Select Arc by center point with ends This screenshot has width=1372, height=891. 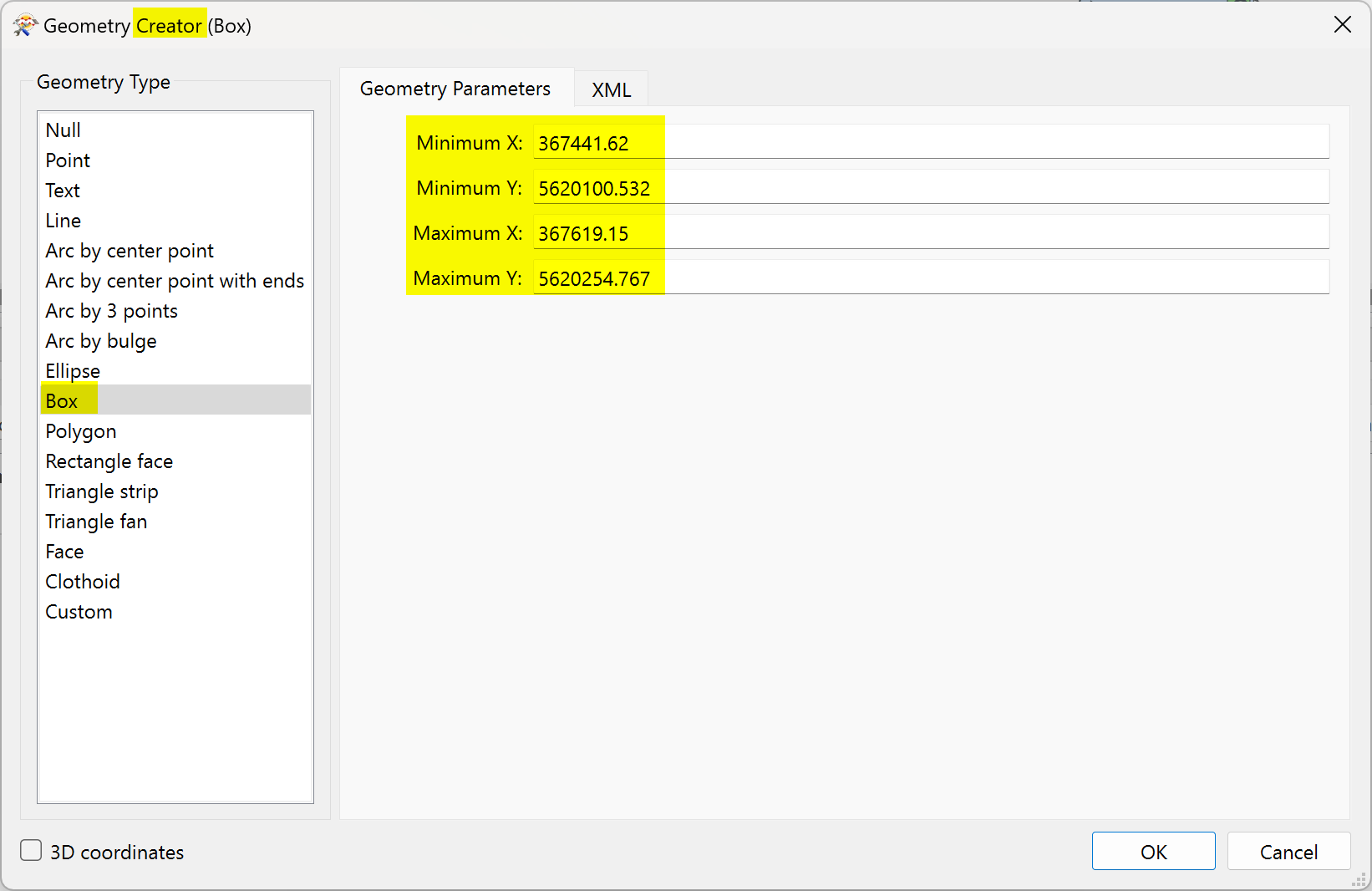(175, 281)
